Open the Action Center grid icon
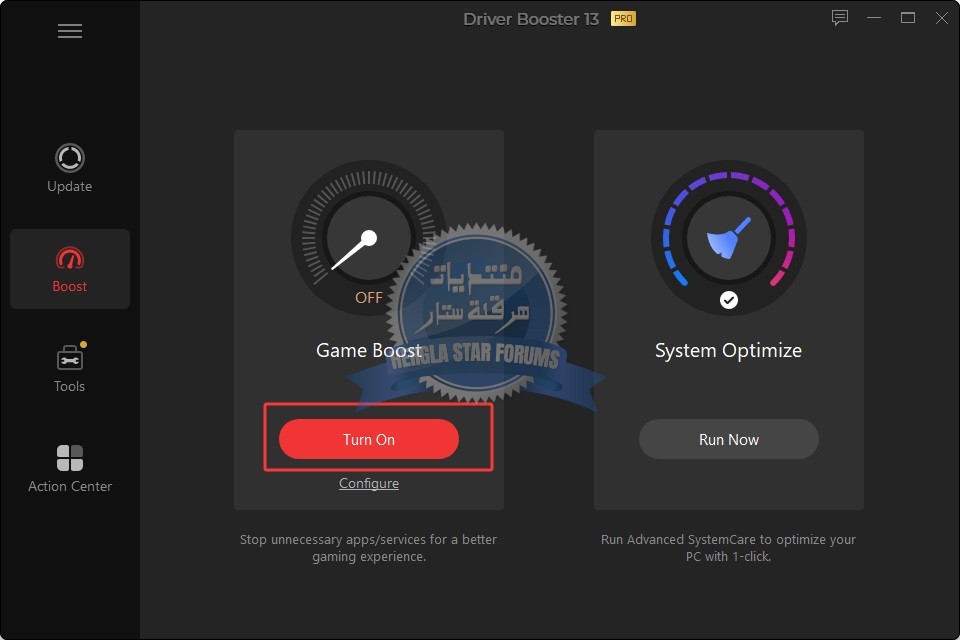Viewport: 960px width, 640px height. [x=69, y=458]
